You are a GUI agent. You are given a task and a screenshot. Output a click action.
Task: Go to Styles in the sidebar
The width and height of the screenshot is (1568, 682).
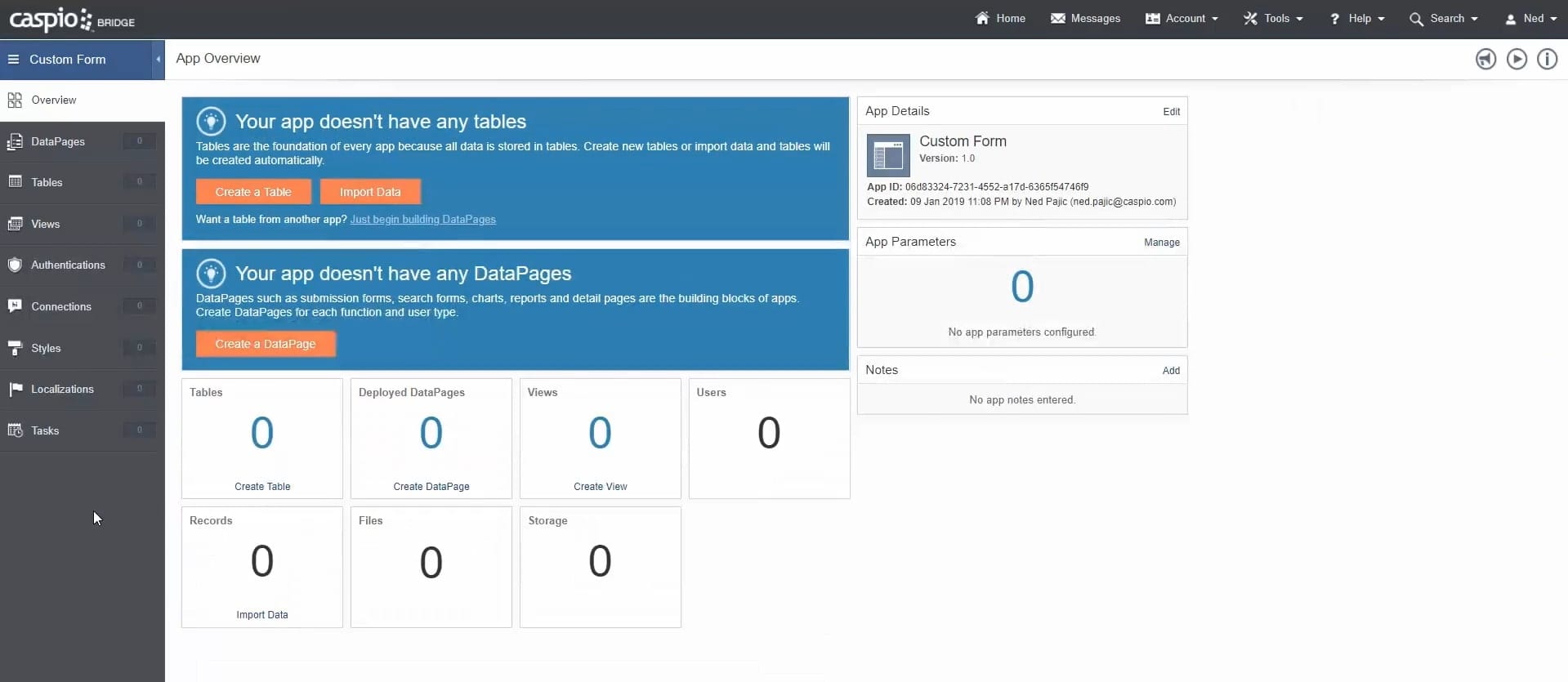[x=46, y=348]
